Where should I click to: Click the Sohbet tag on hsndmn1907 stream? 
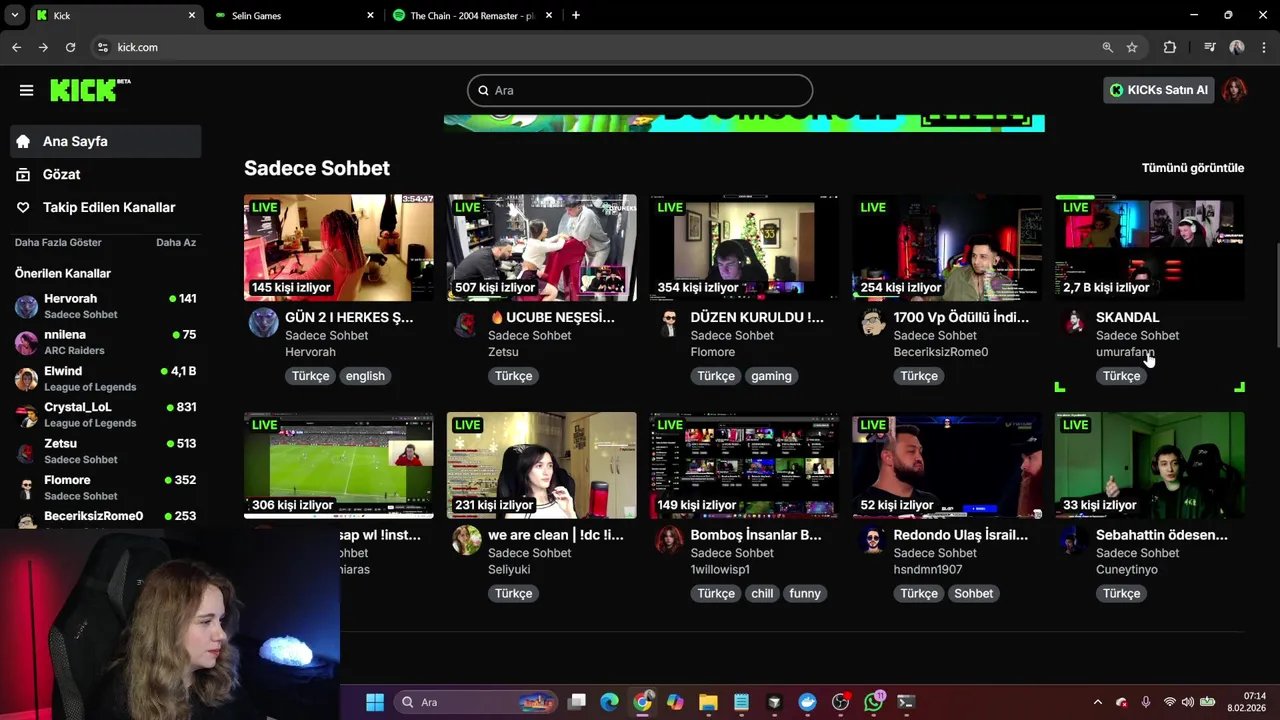click(973, 594)
